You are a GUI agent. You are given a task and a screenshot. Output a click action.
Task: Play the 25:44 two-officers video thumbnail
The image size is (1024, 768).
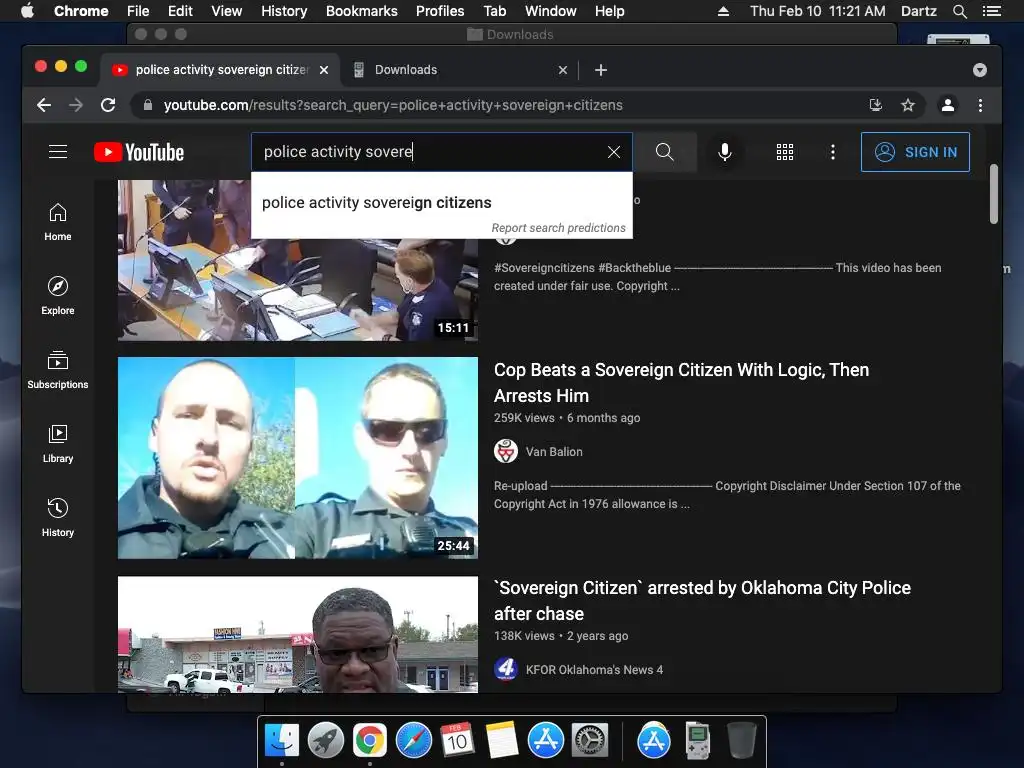(298, 458)
